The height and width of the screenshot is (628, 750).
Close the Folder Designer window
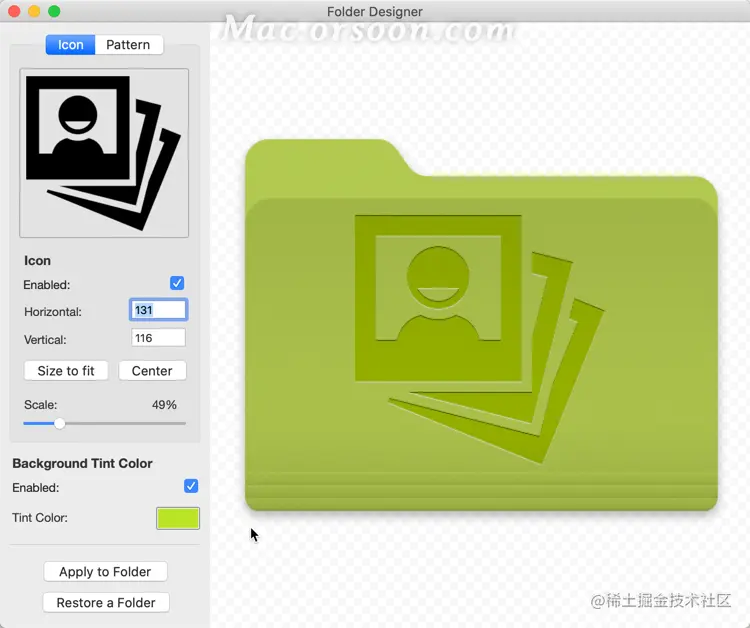[x=14, y=11]
